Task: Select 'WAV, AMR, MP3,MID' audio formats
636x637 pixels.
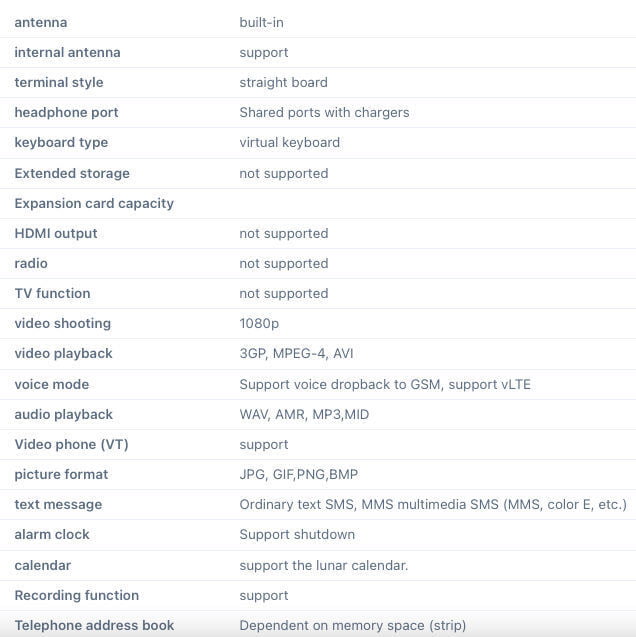Action: click(304, 414)
